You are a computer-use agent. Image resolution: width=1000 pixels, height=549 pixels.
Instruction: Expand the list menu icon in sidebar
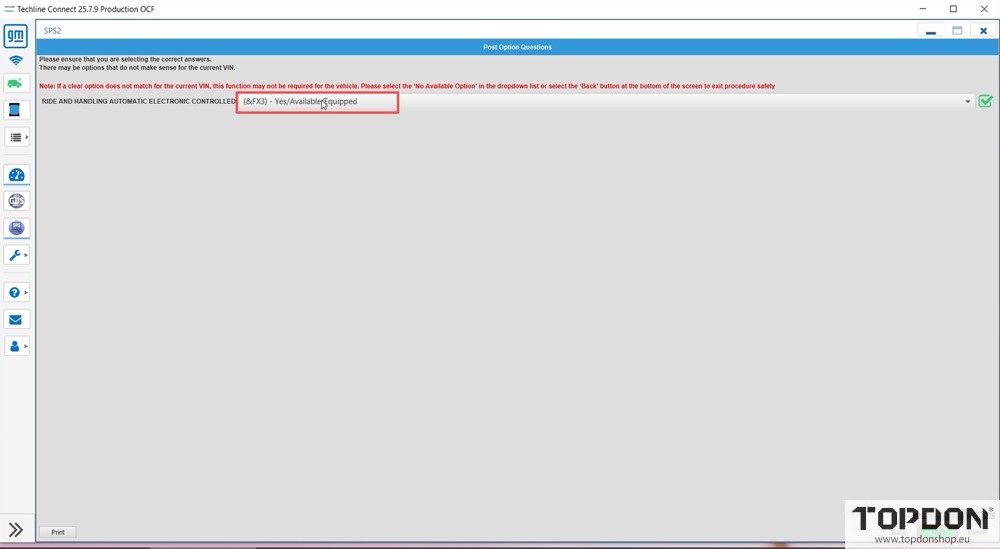(16, 137)
